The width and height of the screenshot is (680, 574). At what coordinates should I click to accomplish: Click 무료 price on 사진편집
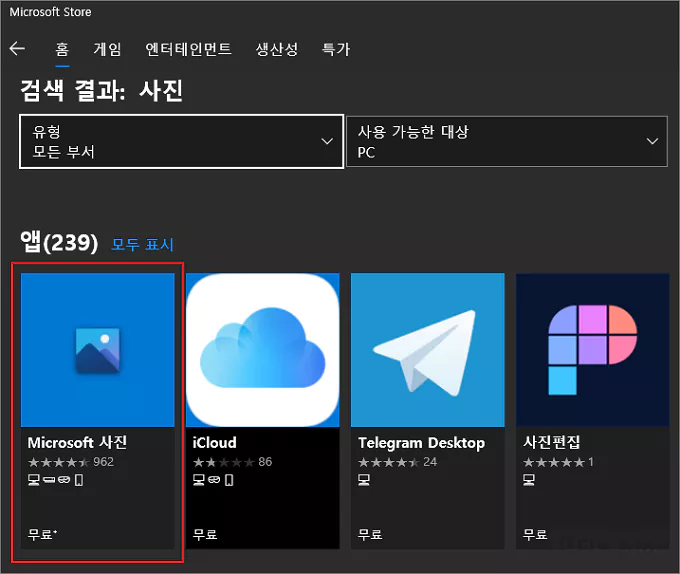coord(535,535)
